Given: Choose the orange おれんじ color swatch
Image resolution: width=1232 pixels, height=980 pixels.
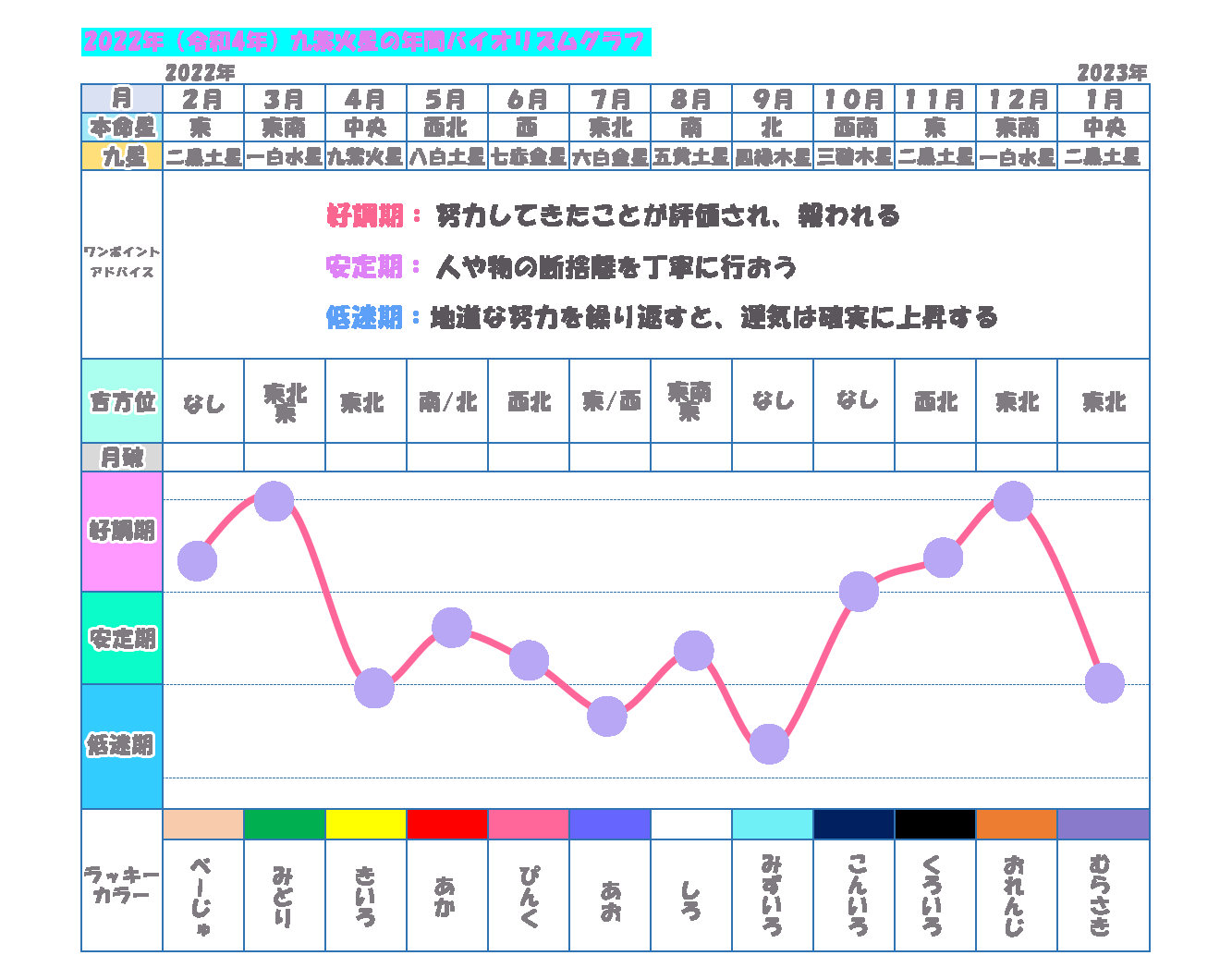Looking at the screenshot, I should pos(1017,824).
